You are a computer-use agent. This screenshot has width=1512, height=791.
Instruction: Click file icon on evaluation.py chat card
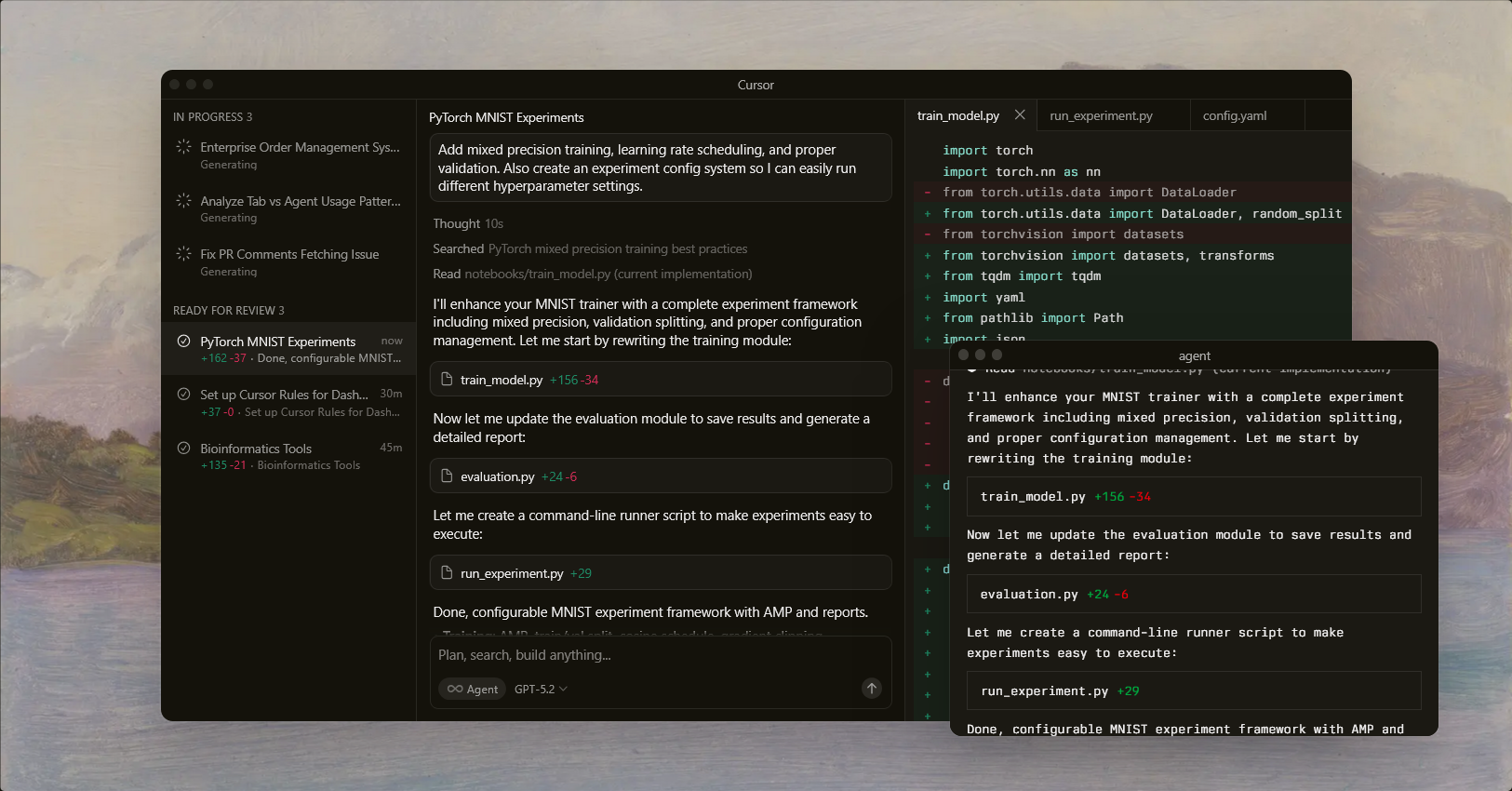pyautogui.click(x=447, y=476)
